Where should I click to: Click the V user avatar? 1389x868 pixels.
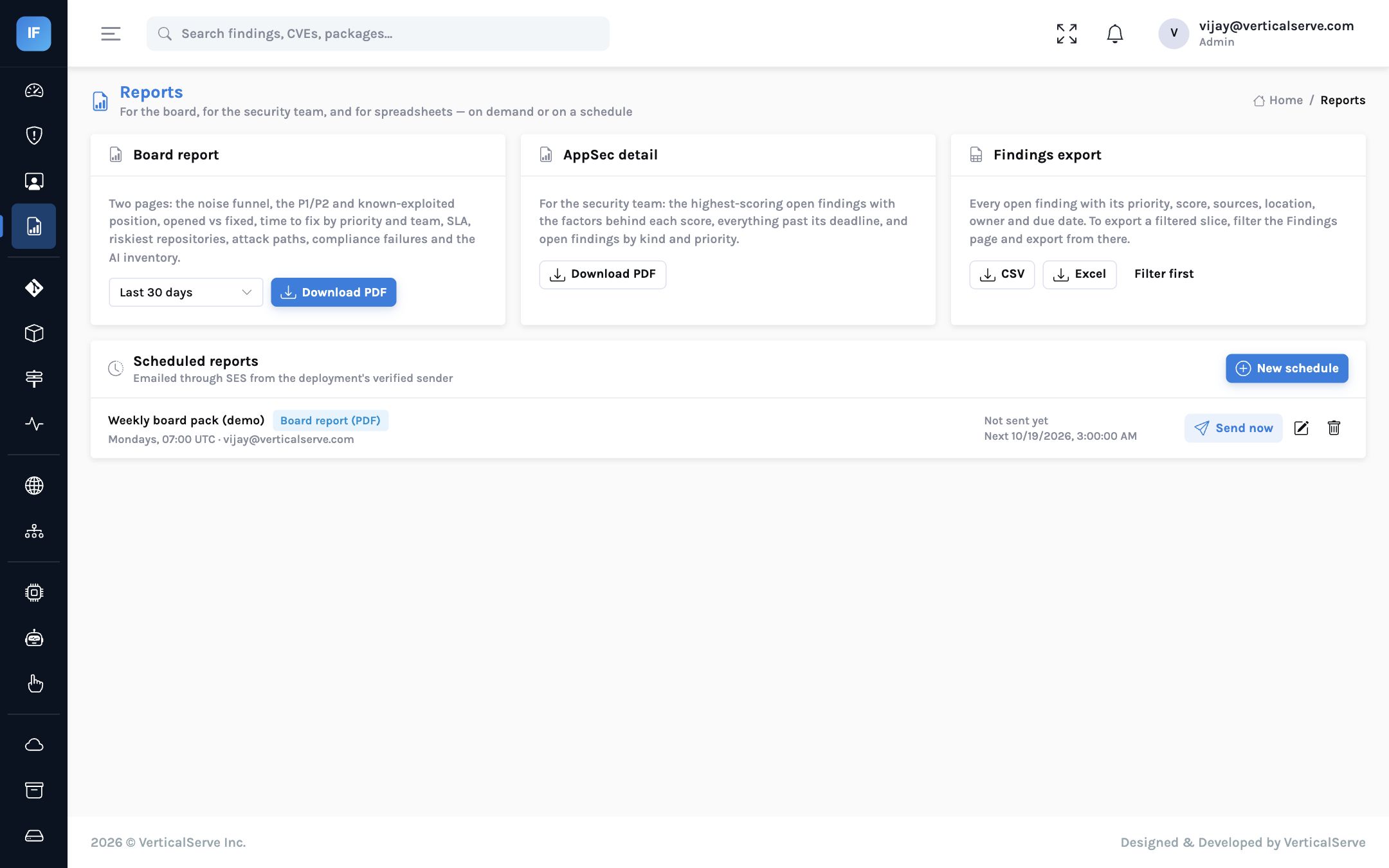click(x=1174, y=33)
